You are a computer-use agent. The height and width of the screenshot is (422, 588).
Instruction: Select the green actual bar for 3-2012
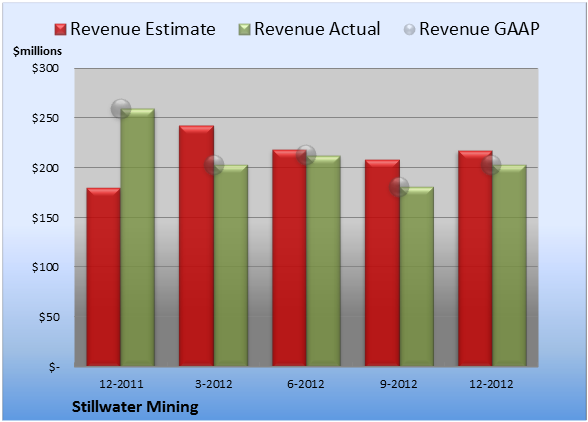231,266
